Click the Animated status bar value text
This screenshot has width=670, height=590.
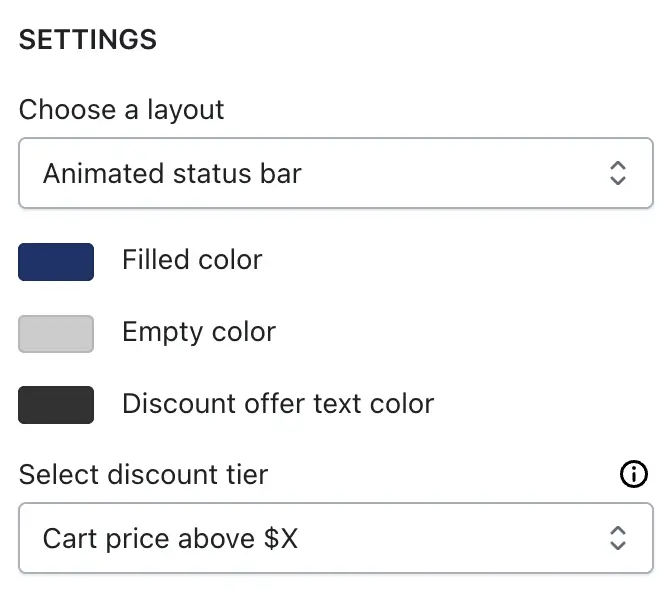172,173
